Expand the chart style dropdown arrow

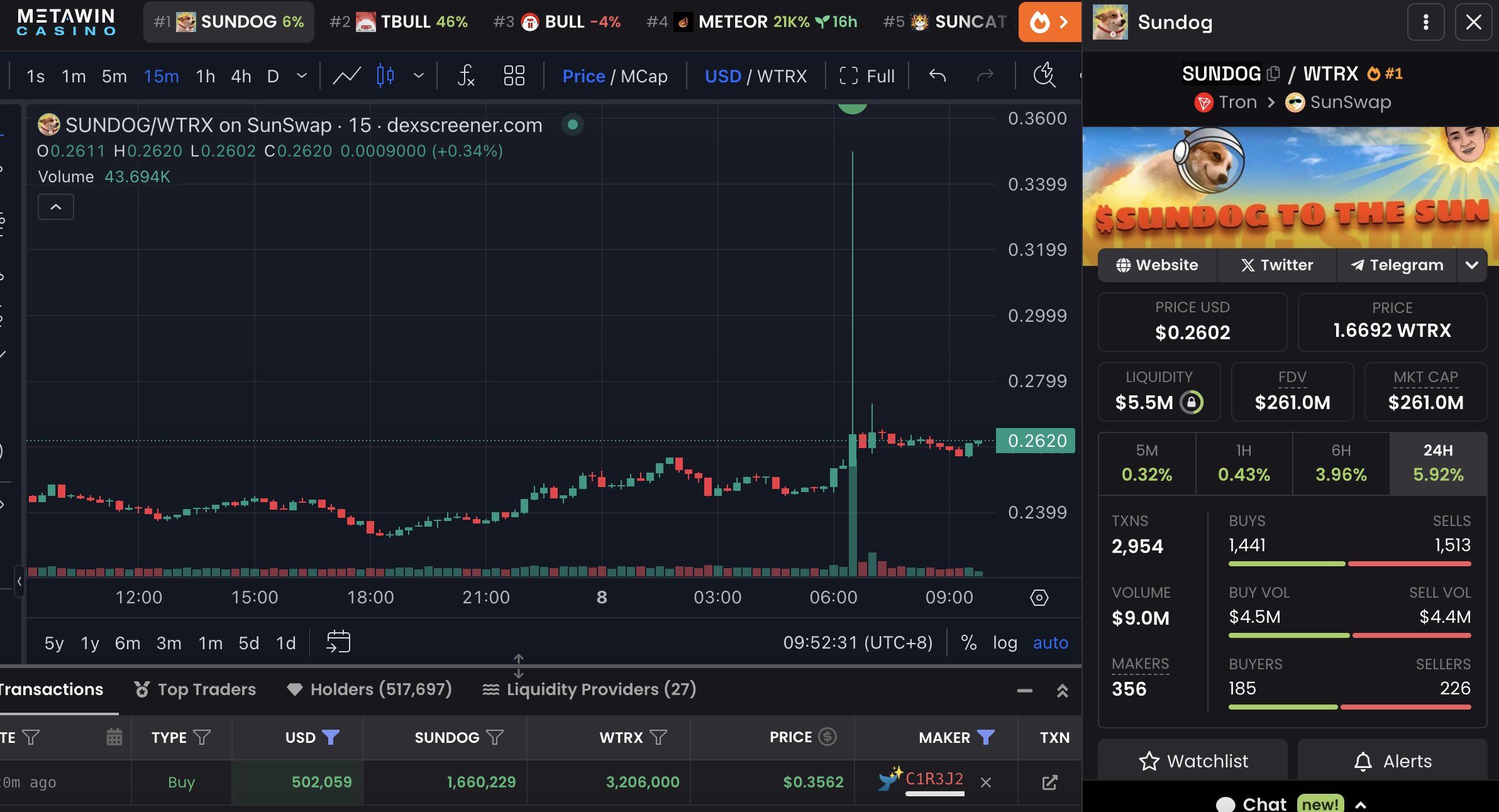pos(419,75)
